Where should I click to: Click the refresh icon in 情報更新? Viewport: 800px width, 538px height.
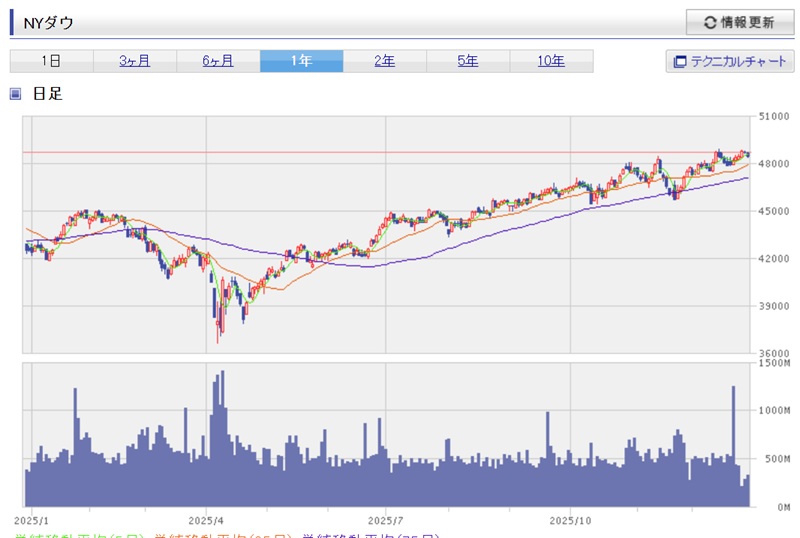pyautogui.click(x=710, y=22)
